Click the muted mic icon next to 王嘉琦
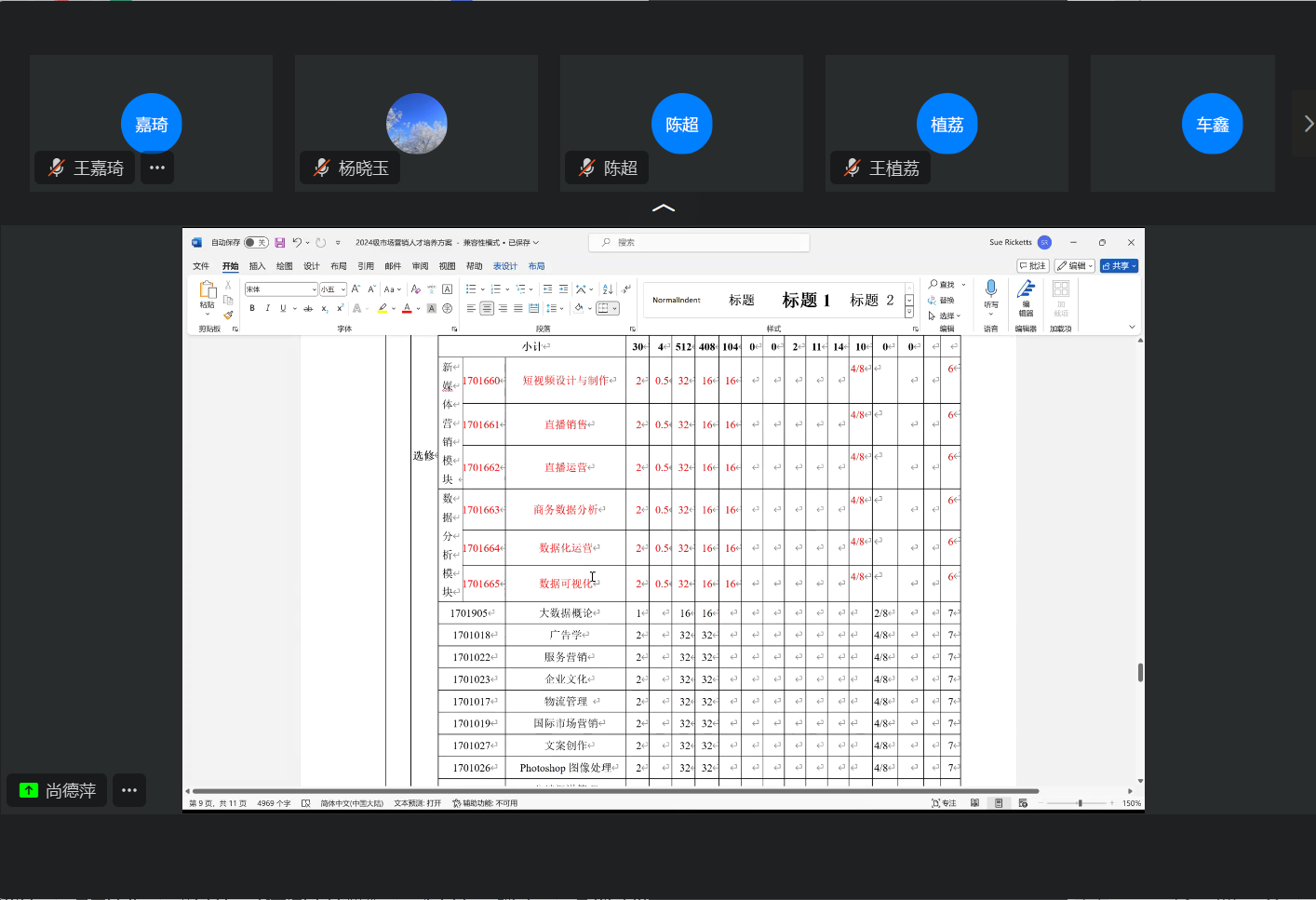The height and width of the screenshot is (900, 1316). tap(57, 168)
